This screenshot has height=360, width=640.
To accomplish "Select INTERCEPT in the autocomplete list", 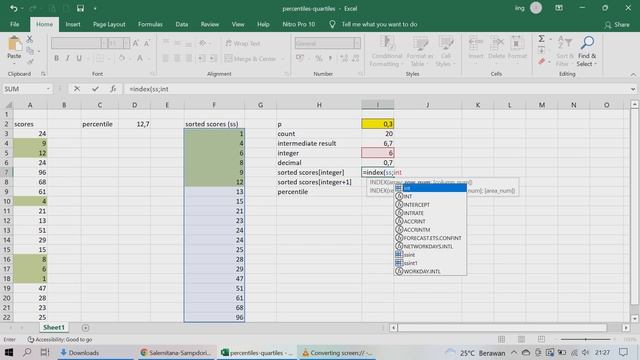I will tap(430, 204).
